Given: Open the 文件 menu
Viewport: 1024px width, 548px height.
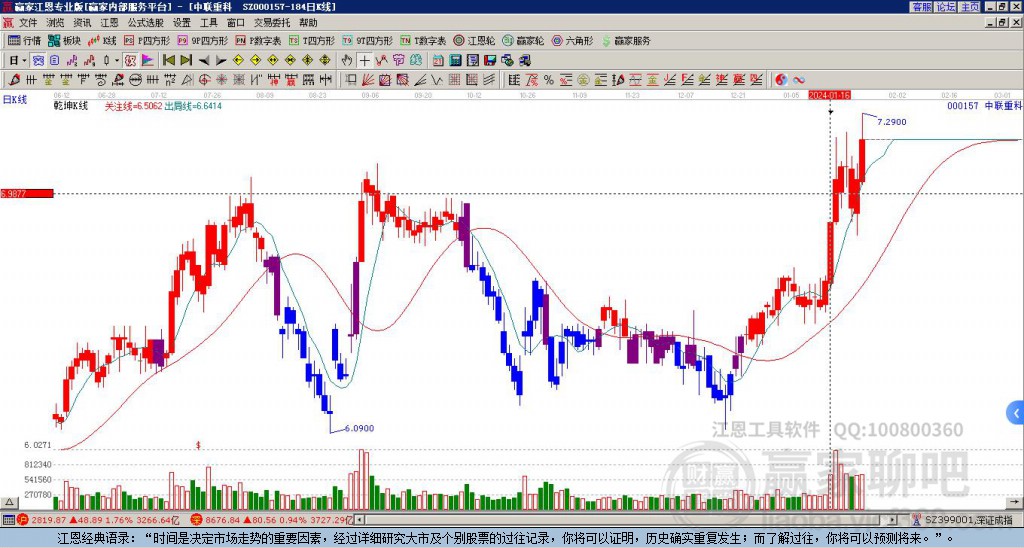Looking at the screenshot, I should [x=28, y=23].
